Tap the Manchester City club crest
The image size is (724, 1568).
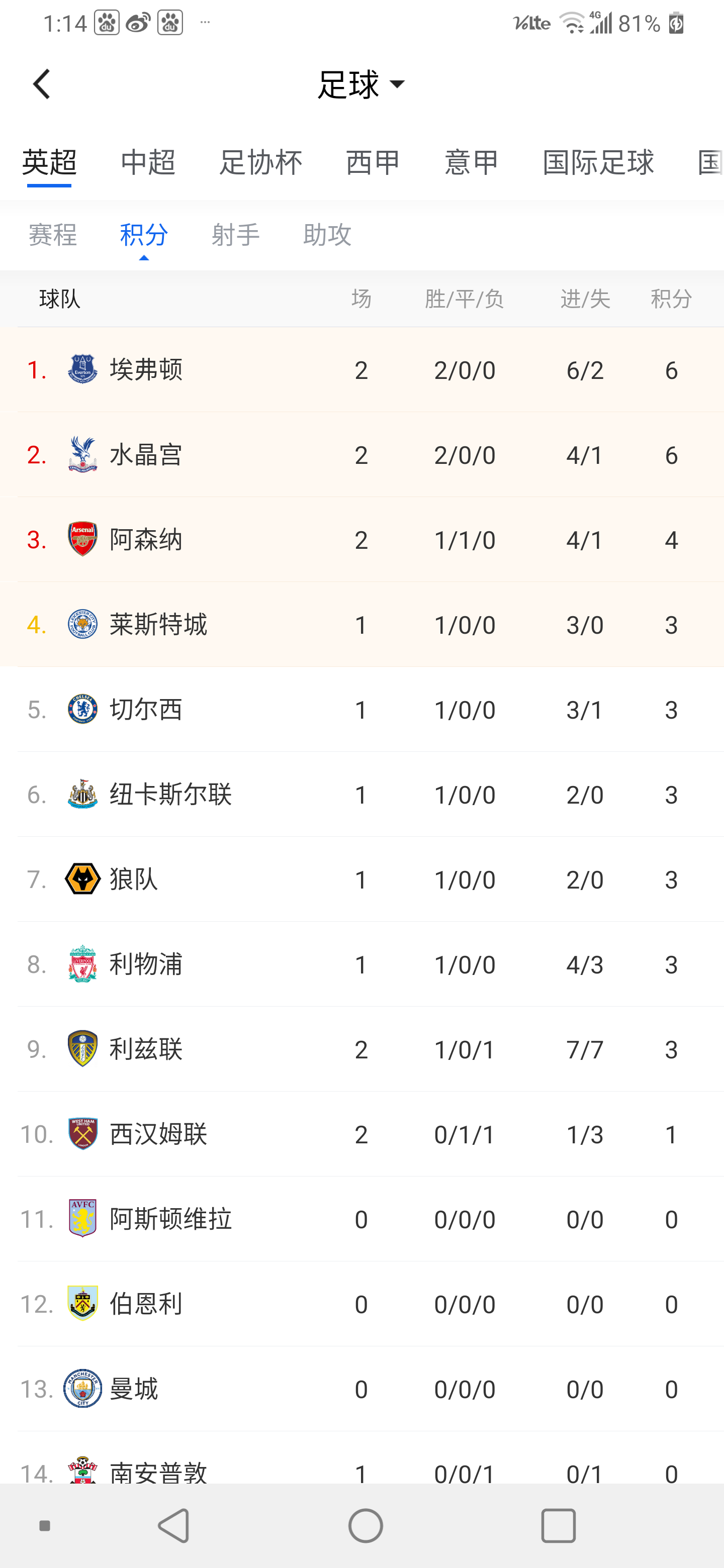click(x=82, y=1389)
